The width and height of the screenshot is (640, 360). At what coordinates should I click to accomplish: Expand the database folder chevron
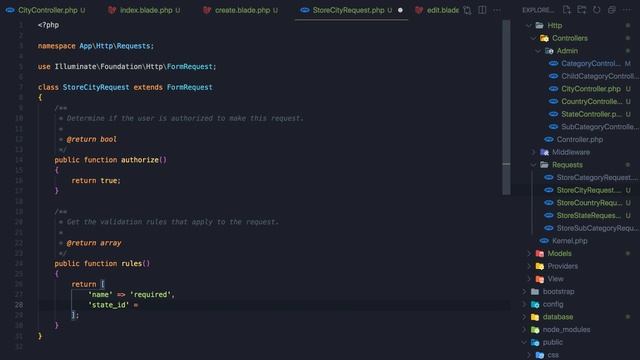524,317
